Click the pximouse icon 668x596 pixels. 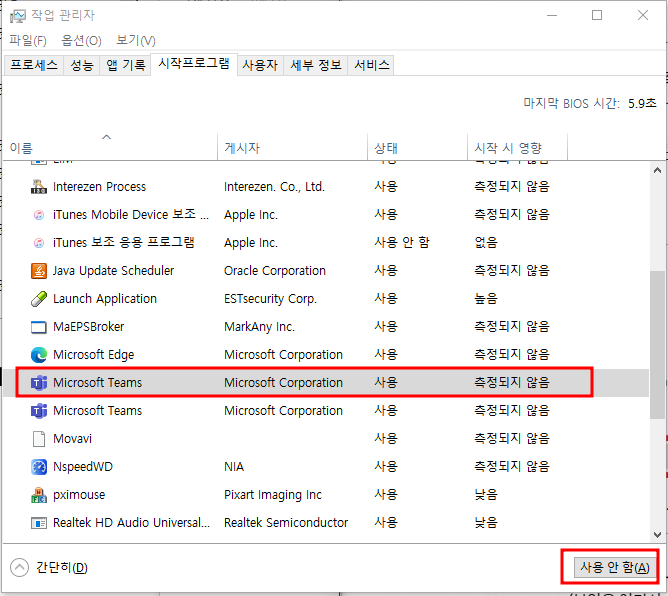click(x=39, y=495)
